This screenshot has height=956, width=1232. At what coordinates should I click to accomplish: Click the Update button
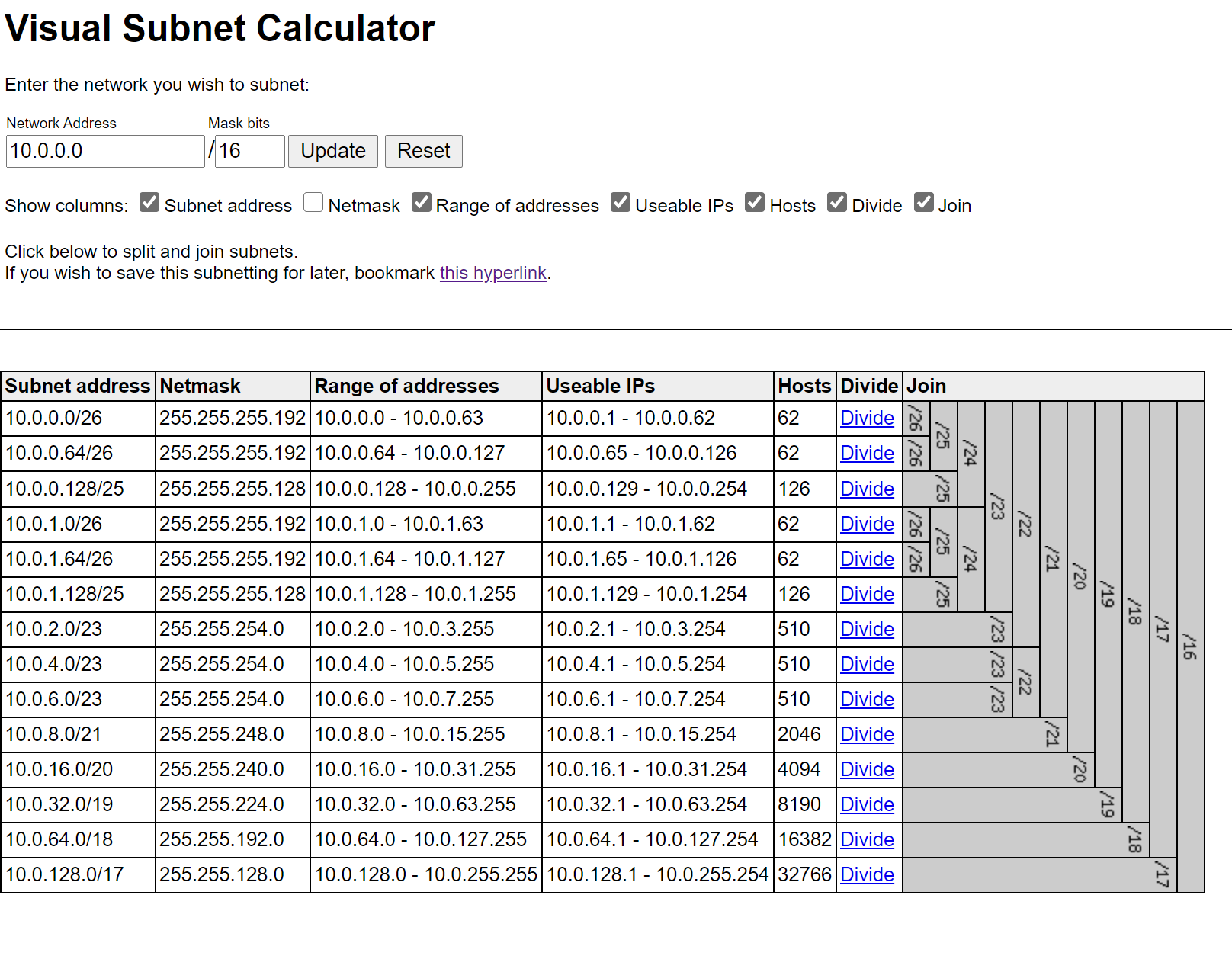coord(332,151)
